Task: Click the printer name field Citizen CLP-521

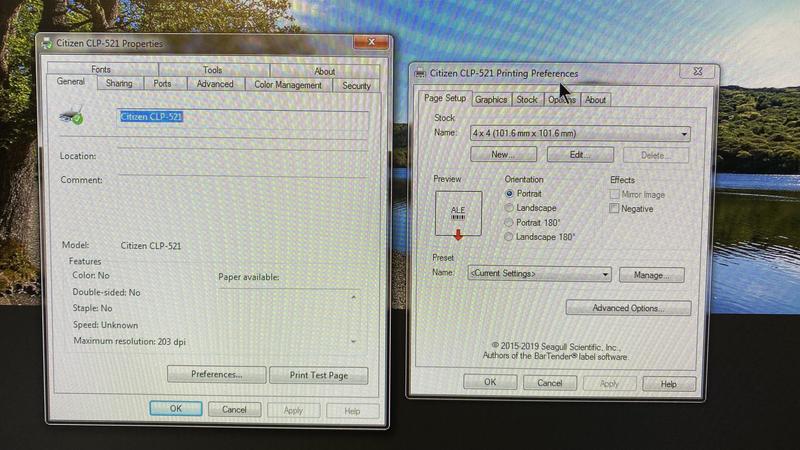Action: point(242,117)
